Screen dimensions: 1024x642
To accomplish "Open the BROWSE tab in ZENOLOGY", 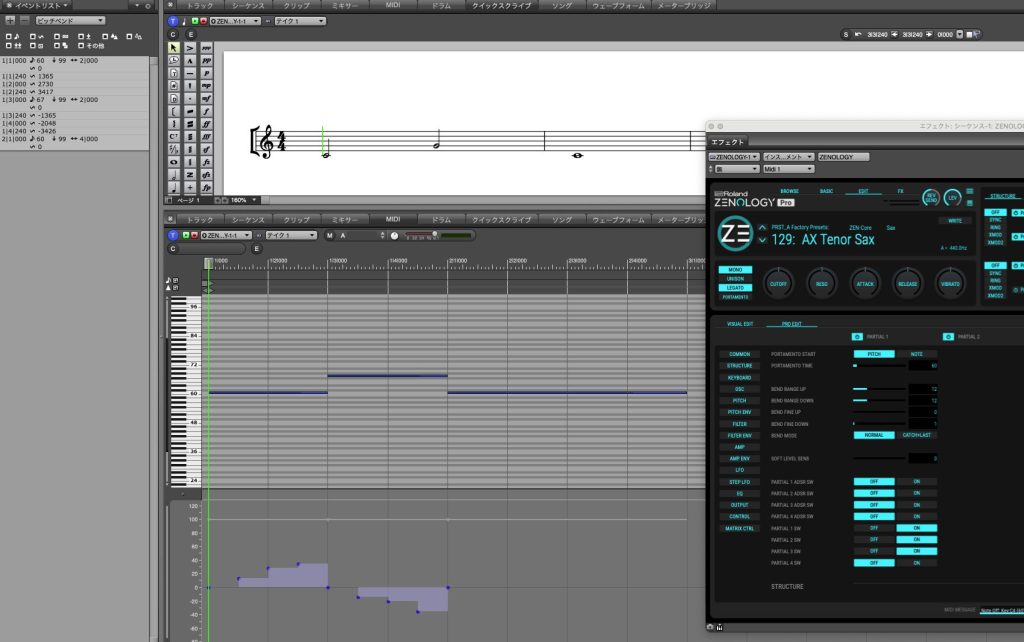I will tap(790, 191).
